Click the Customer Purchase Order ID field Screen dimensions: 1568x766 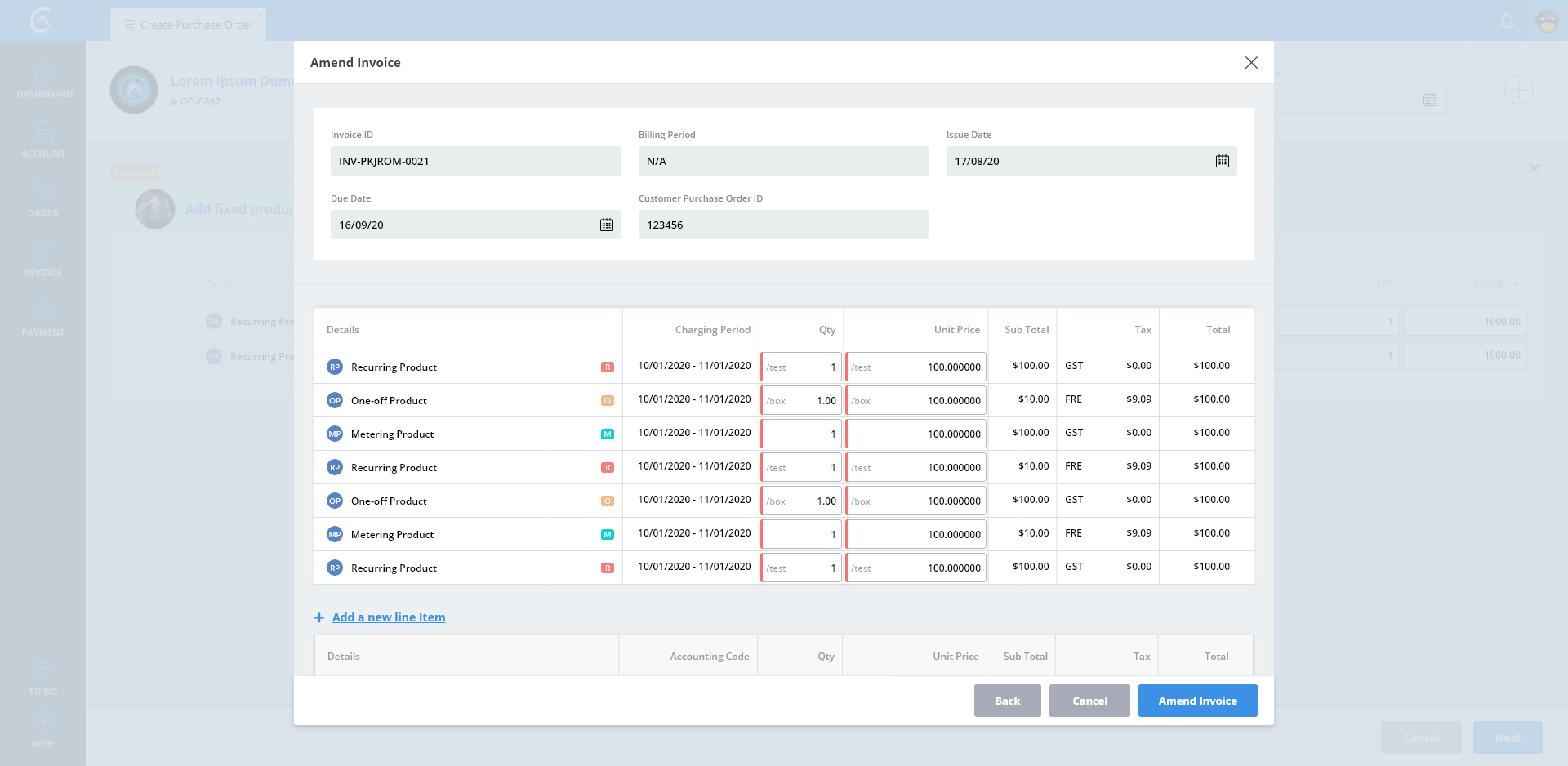click(x=783, y=225)
